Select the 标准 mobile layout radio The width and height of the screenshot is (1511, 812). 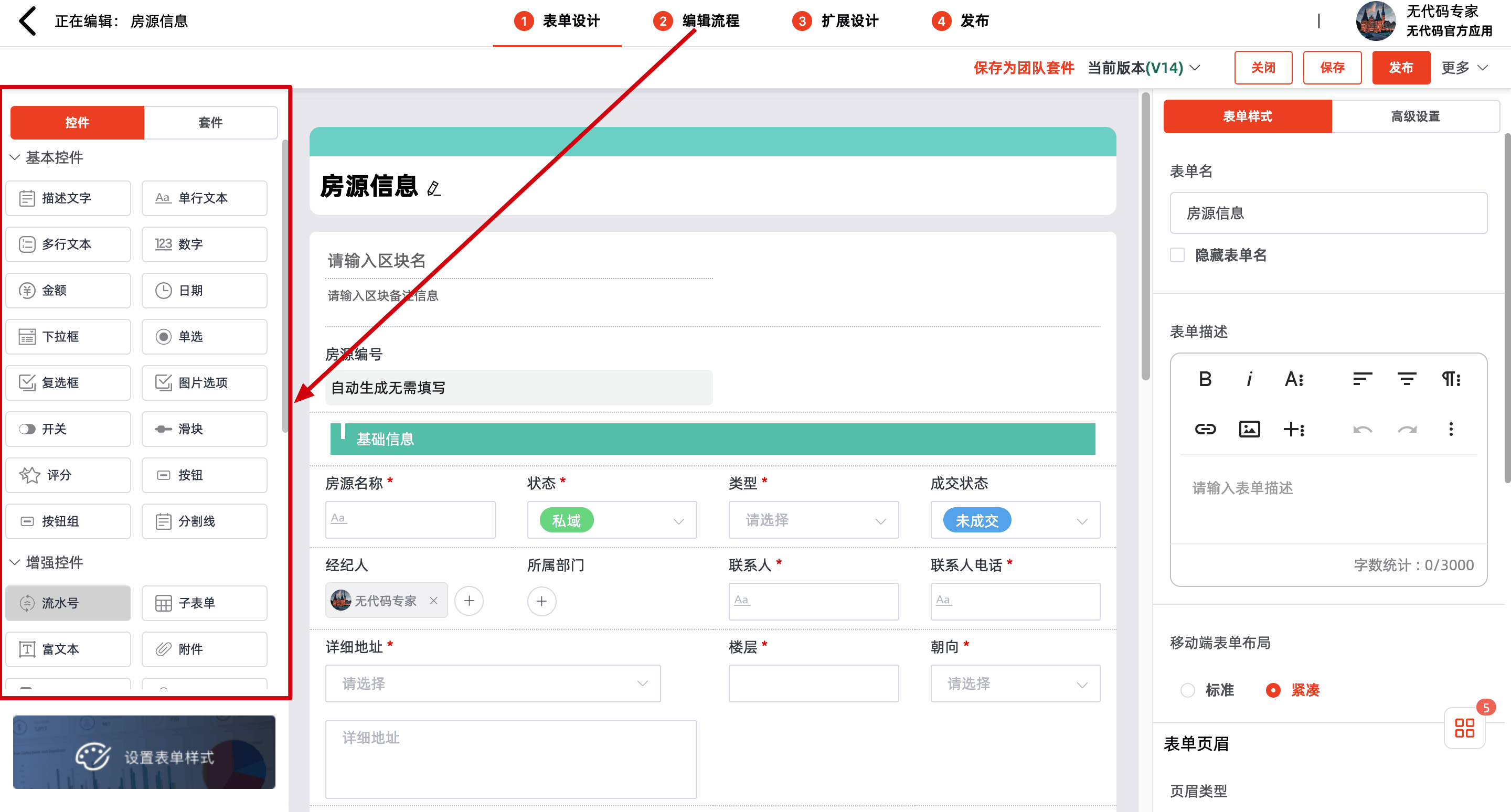coord(1188,690)
